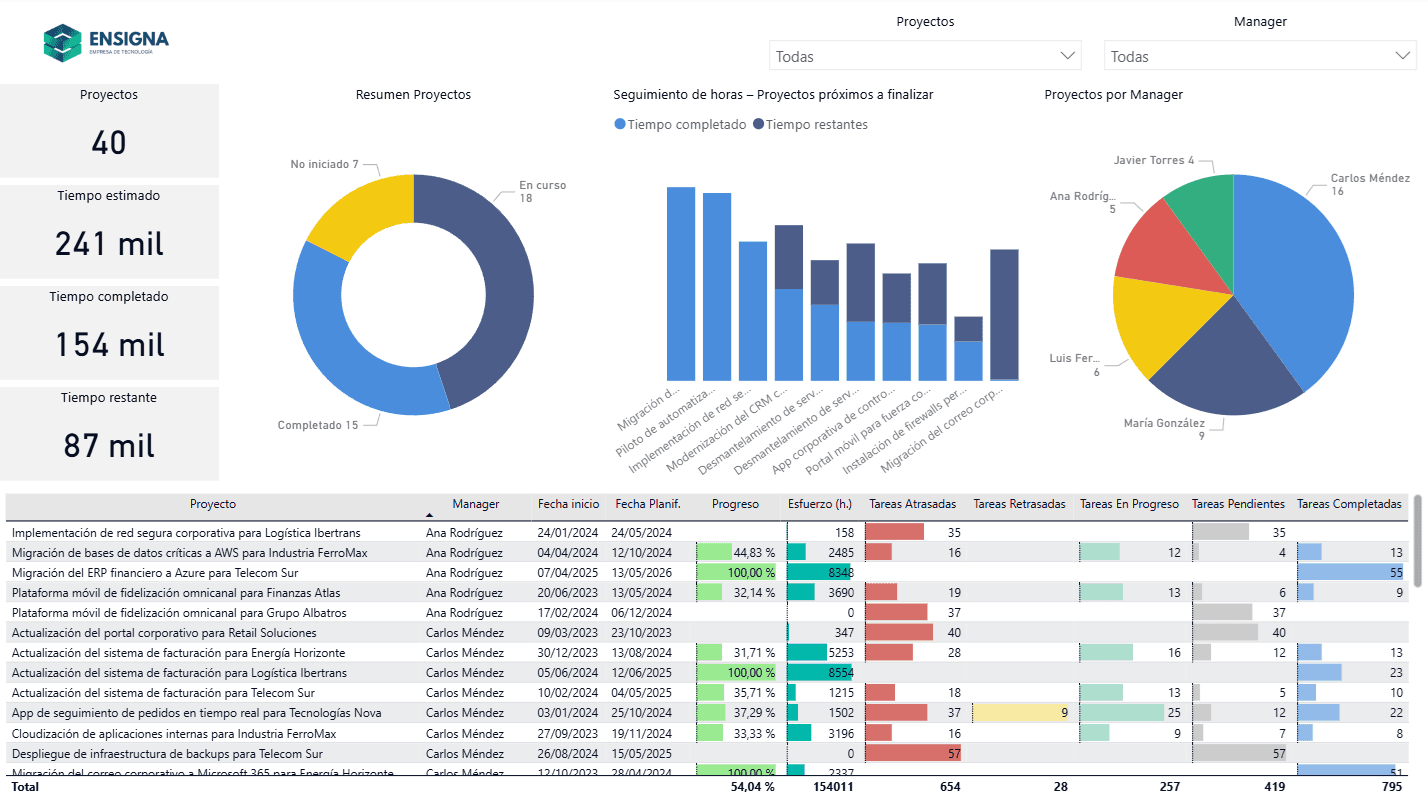
Task: Sort by the Tareas Atrasadas column header
Action: point(911,504)
